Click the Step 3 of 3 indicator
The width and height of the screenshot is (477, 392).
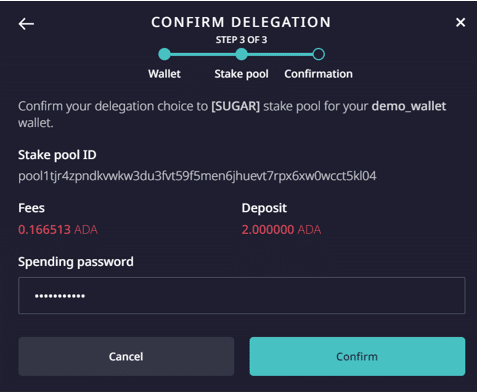[241, 40]
